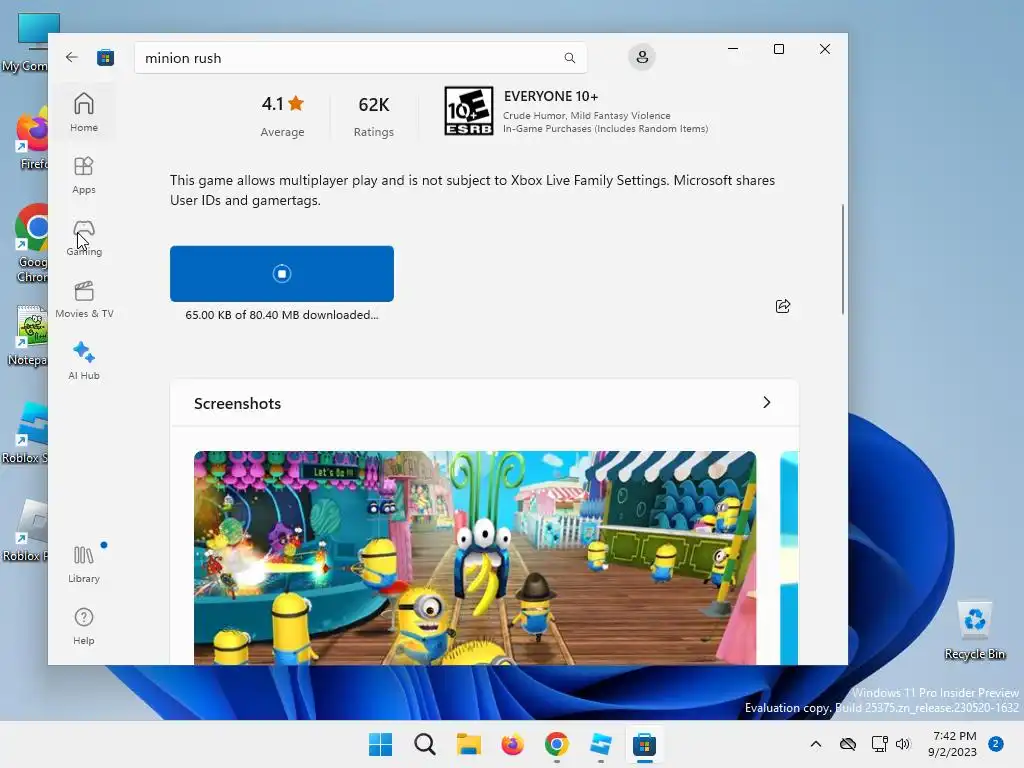The image size is (1024, 768).
Task: Click the search magnifier icon in search box
Action: pos(569,58)
